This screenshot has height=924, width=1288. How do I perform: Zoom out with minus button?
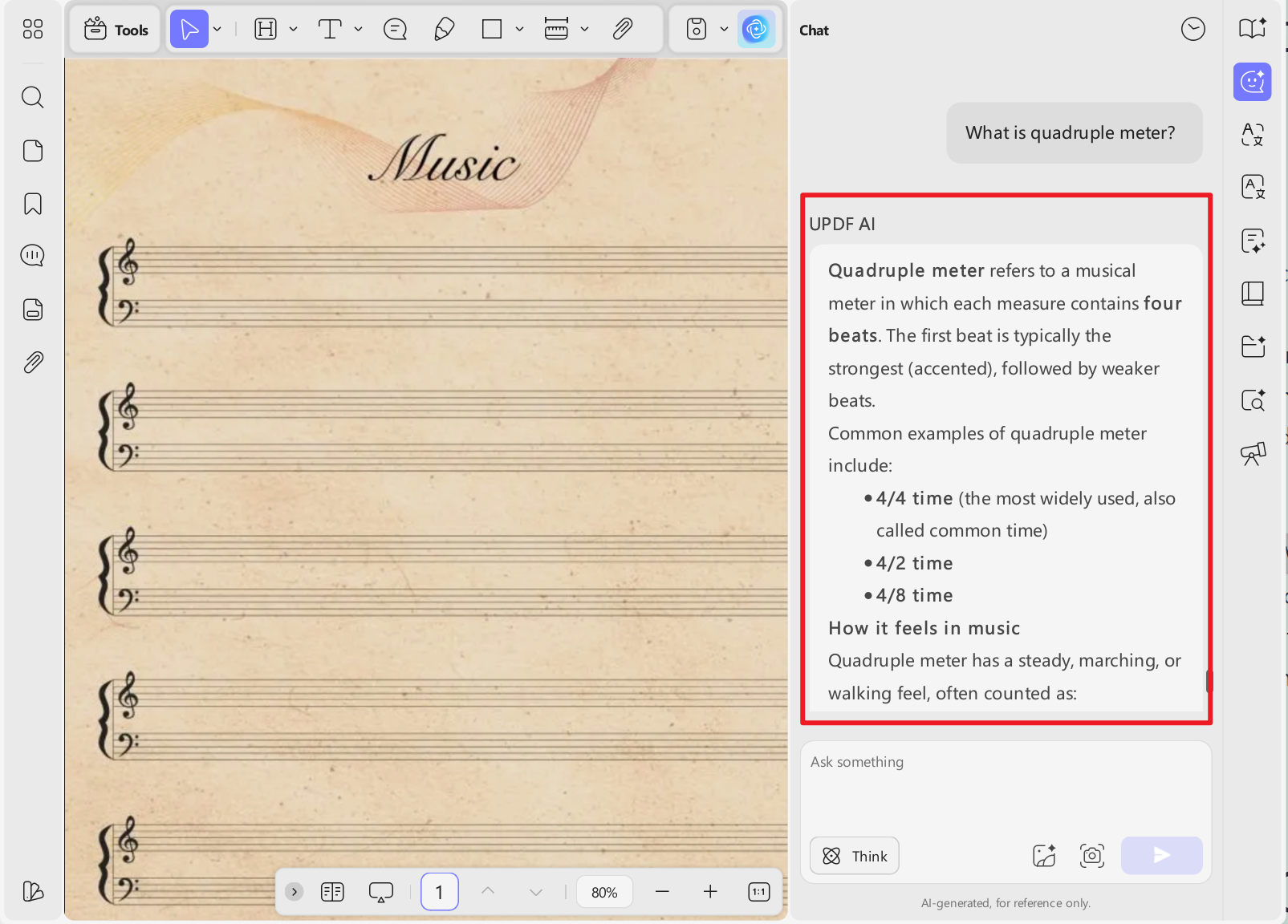point(662,892)
